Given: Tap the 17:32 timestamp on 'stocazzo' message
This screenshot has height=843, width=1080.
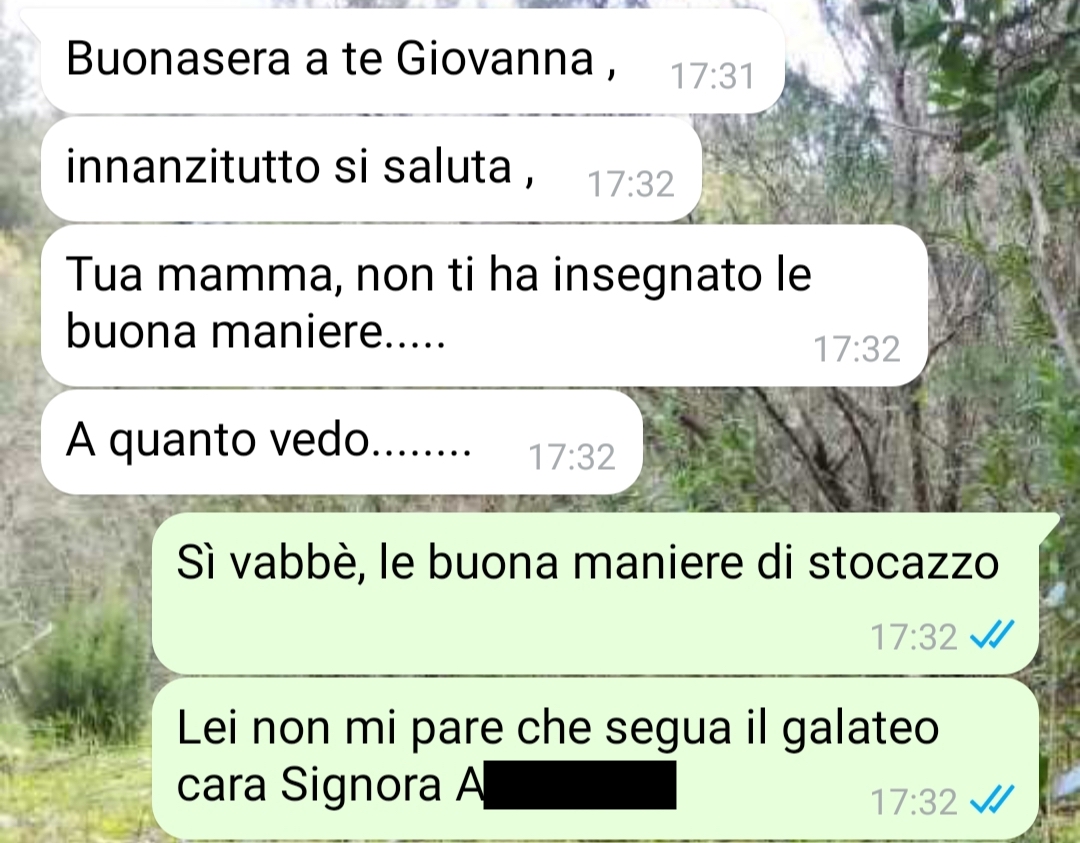Looking at the screenshot, I should (914, 636).
